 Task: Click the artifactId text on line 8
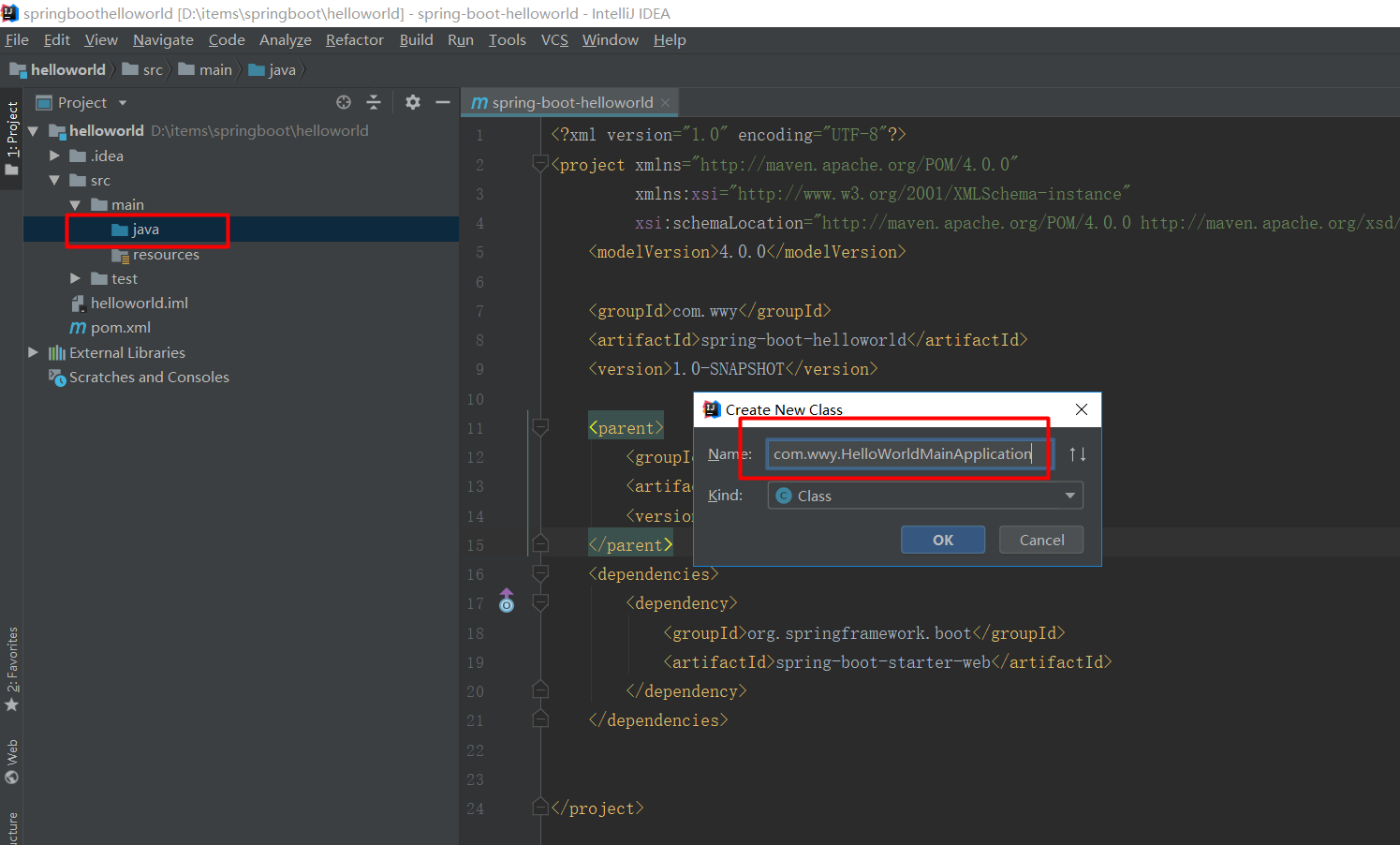coord(808,340)
